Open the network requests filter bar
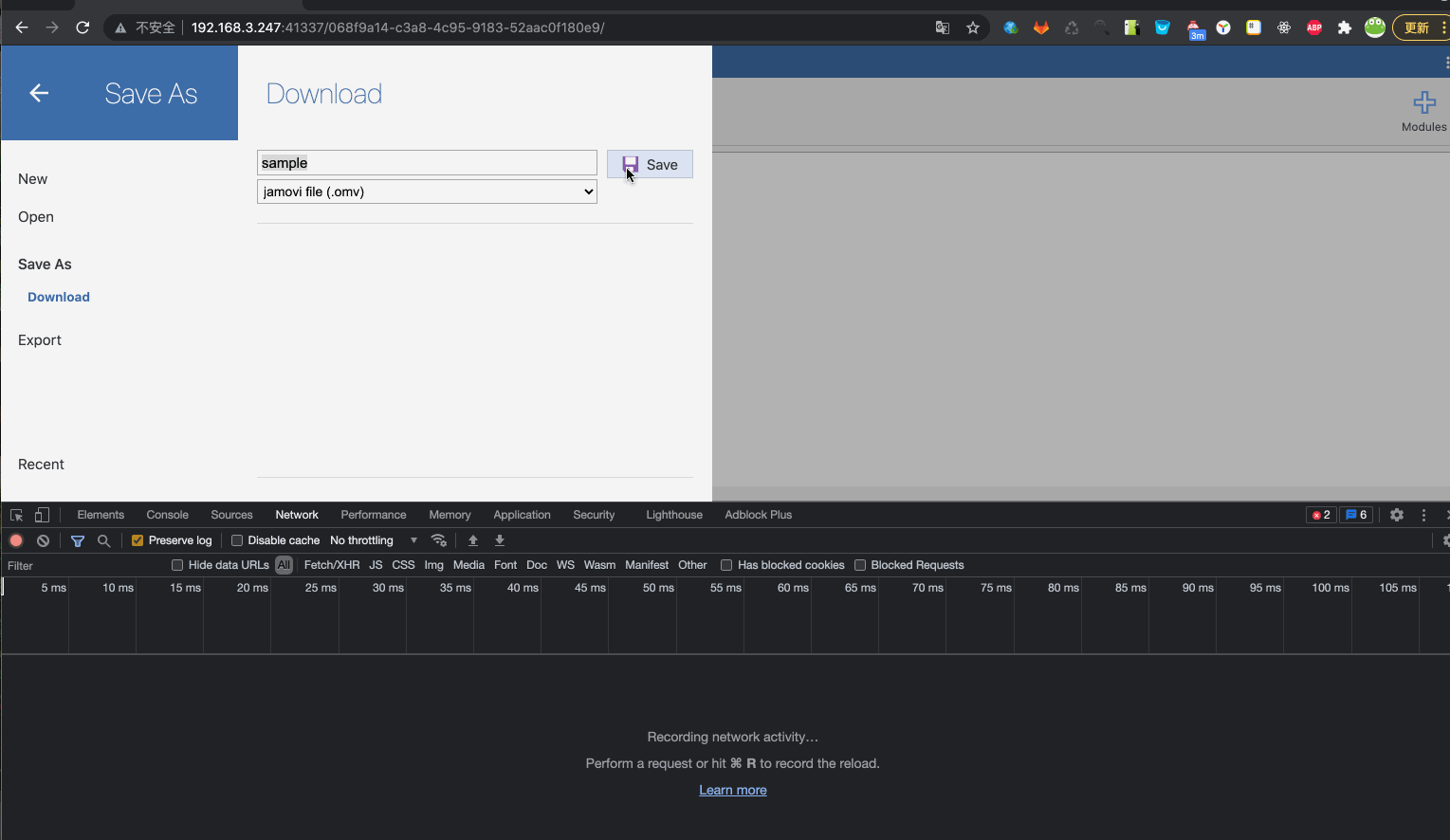 (x=77, y=540)
